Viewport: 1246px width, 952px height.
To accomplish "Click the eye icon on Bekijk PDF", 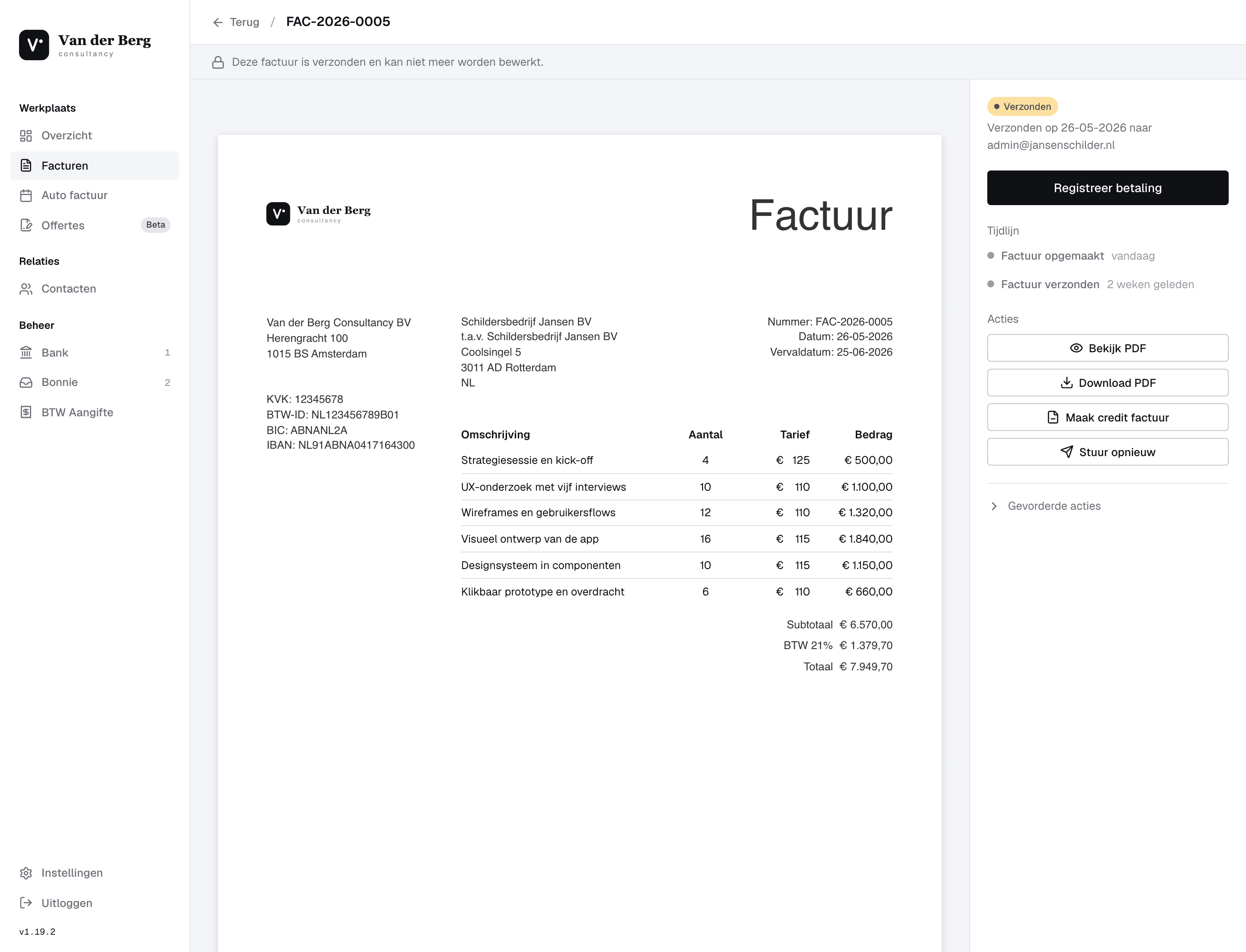I will click(1076, 348).
